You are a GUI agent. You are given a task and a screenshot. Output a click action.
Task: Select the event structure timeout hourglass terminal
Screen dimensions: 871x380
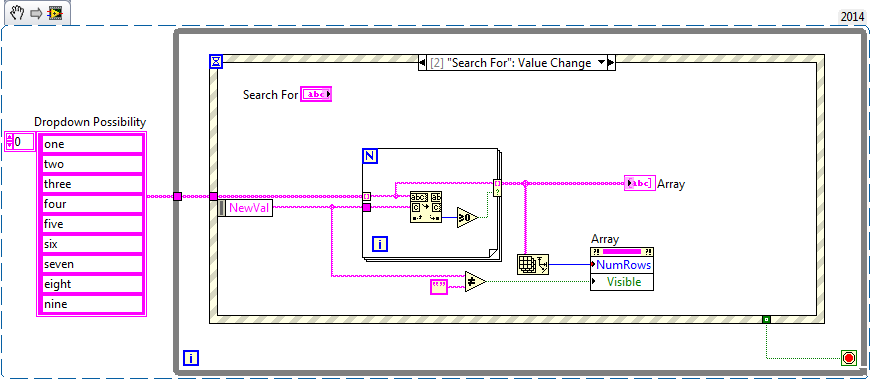pyautogui.click(x=216, y=61)
